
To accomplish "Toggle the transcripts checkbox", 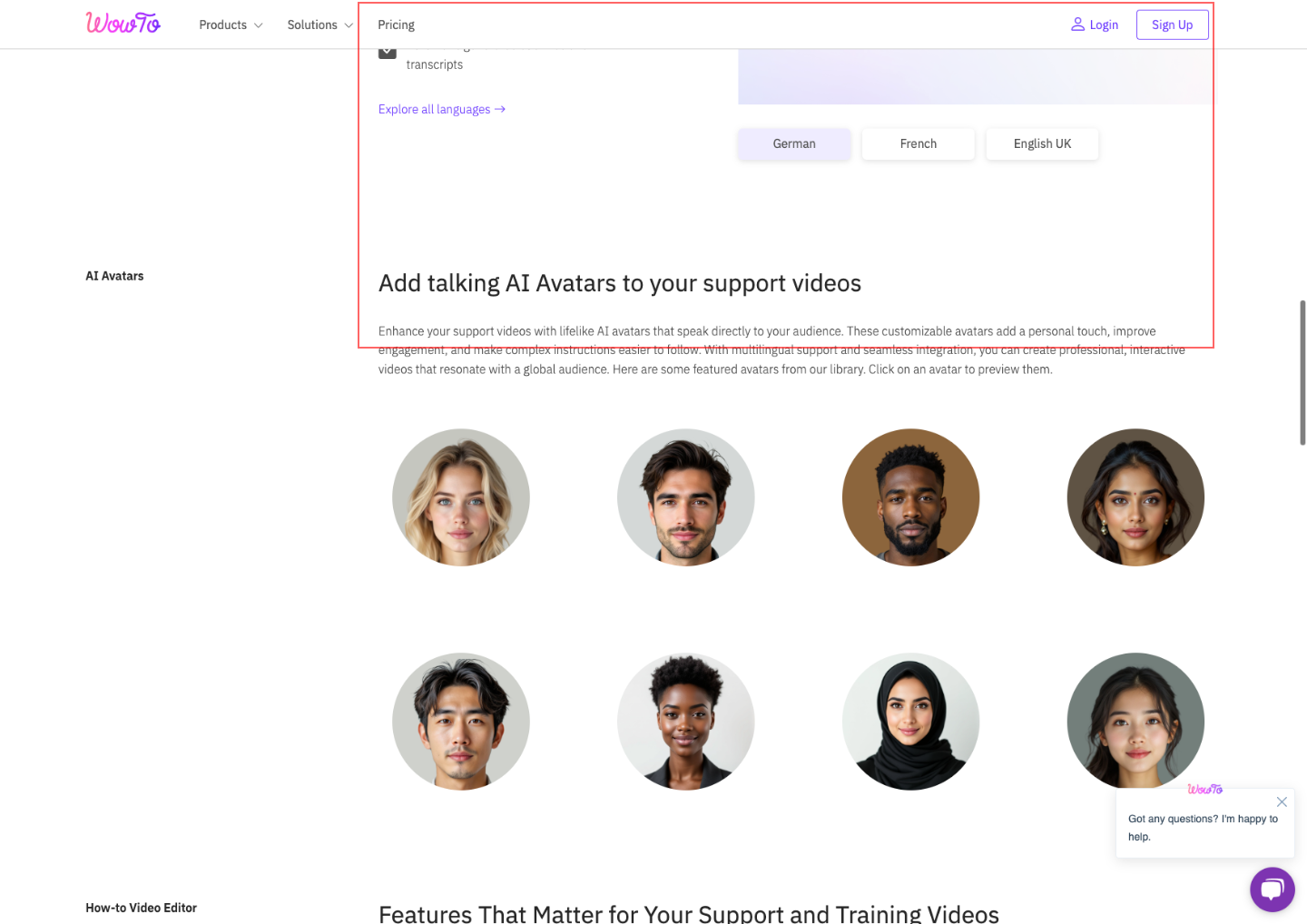I will tap(388, 52).
